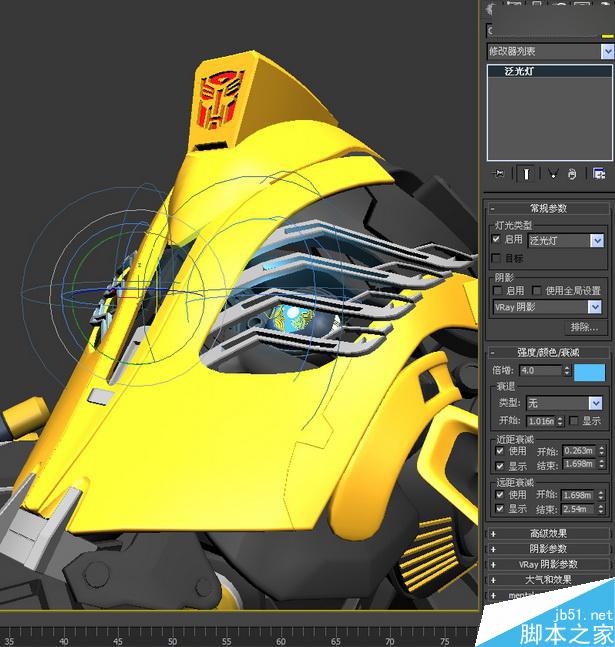Toggle 远距衰减 显示 checkbox
The image size is (615, 647).
pos(499,508)
